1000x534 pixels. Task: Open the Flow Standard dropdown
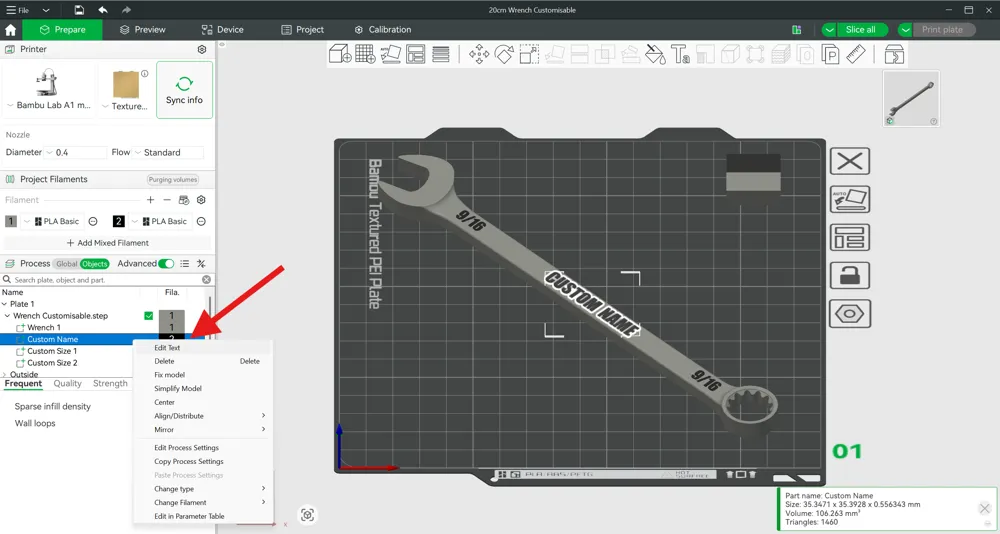click(168, 152)
